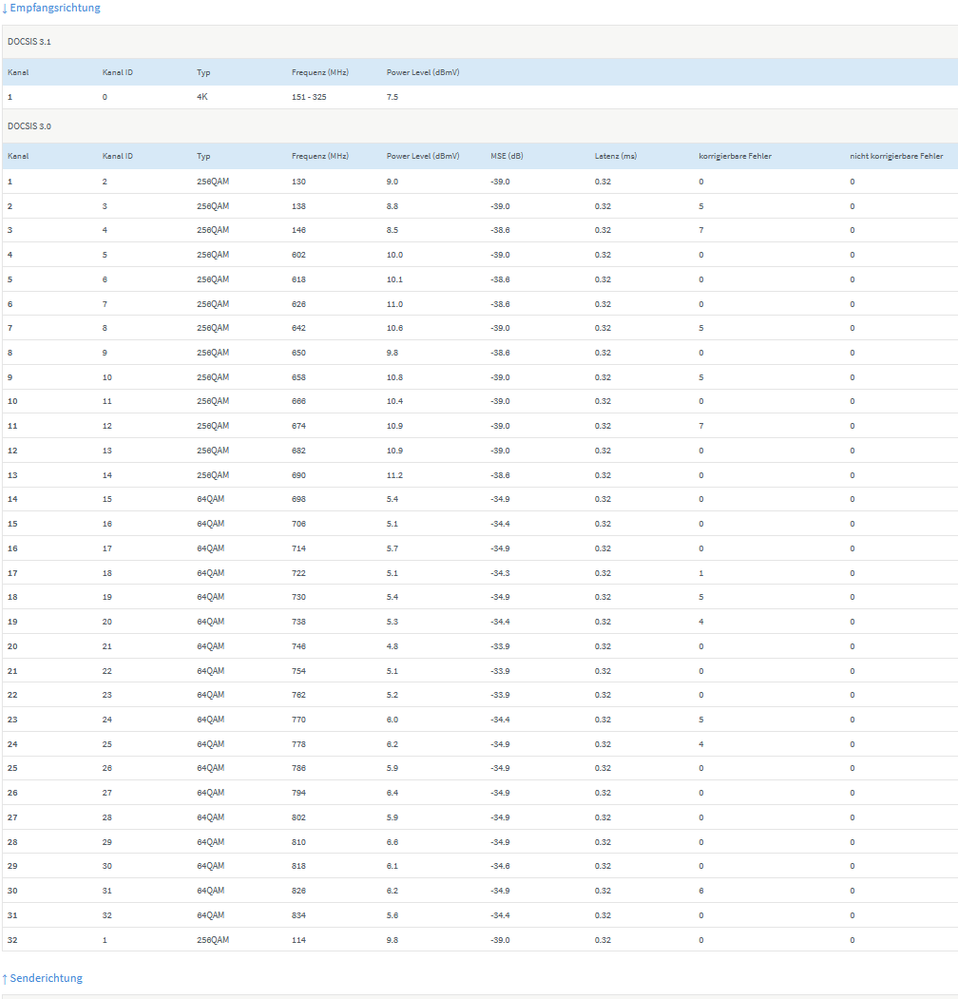Select frequency 642 cell
The height and width of the screenshot is (999, 958).
click(x=299, y=328)
